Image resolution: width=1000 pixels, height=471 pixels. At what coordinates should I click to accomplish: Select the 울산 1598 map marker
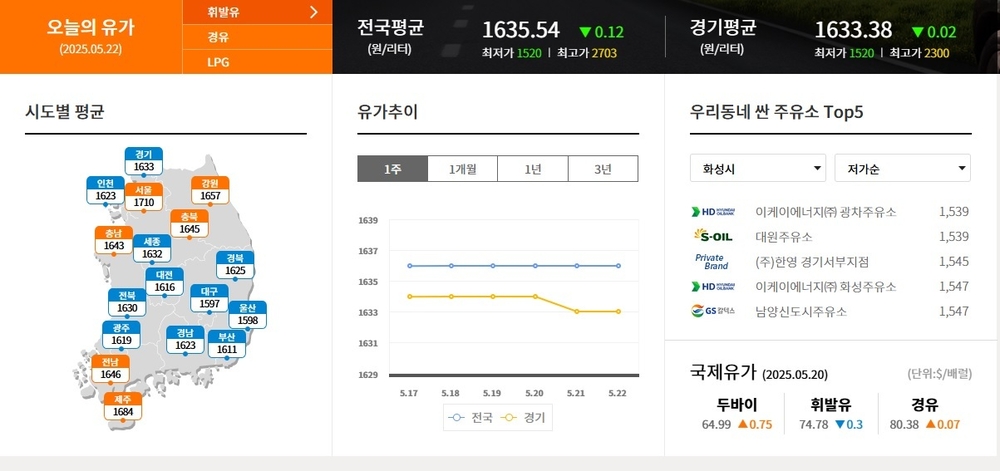coord(247,315)
